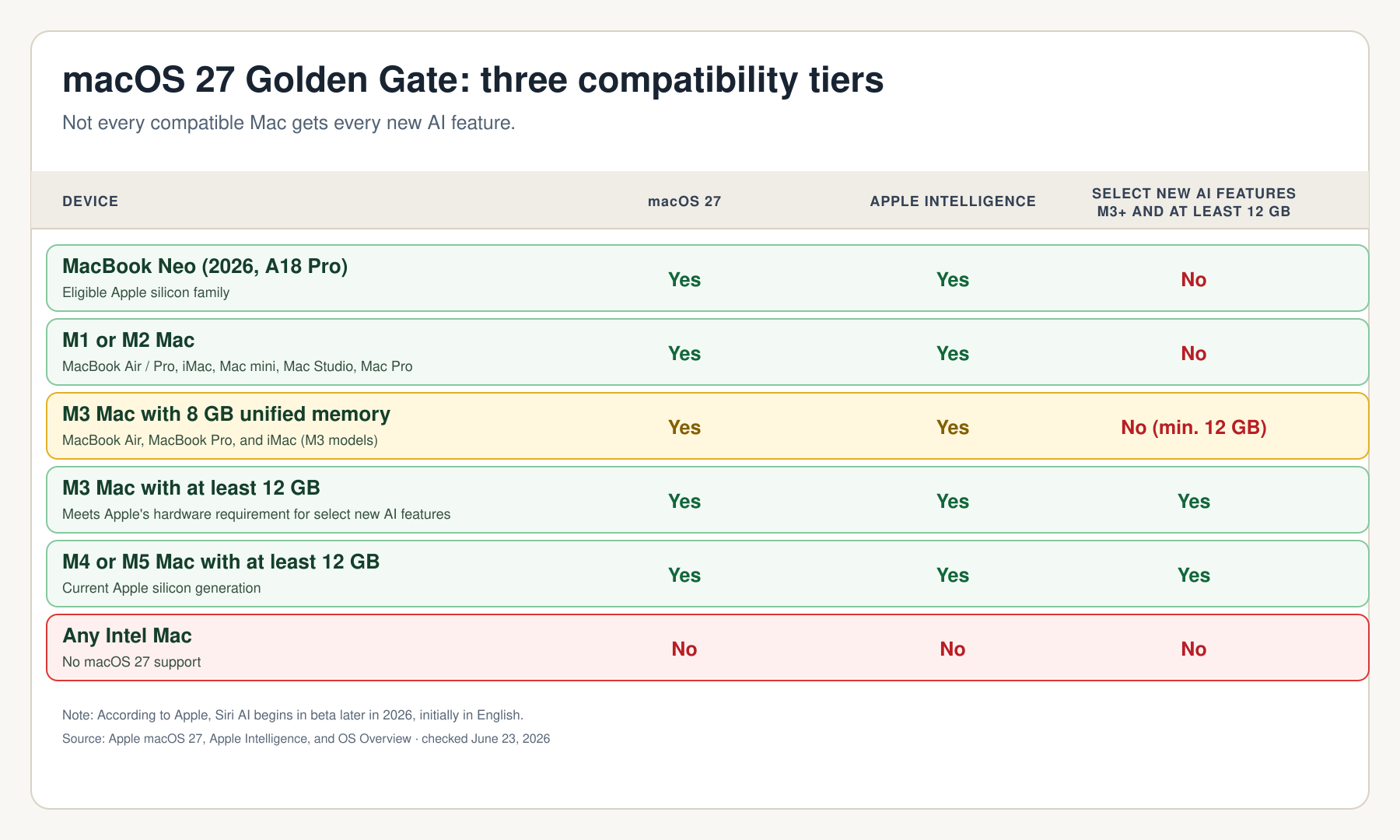This screenshot has height=840, width=1400.
Task: Click Apple Intelligence 'Yes' in M4 or M5 row
Action: 953,576
